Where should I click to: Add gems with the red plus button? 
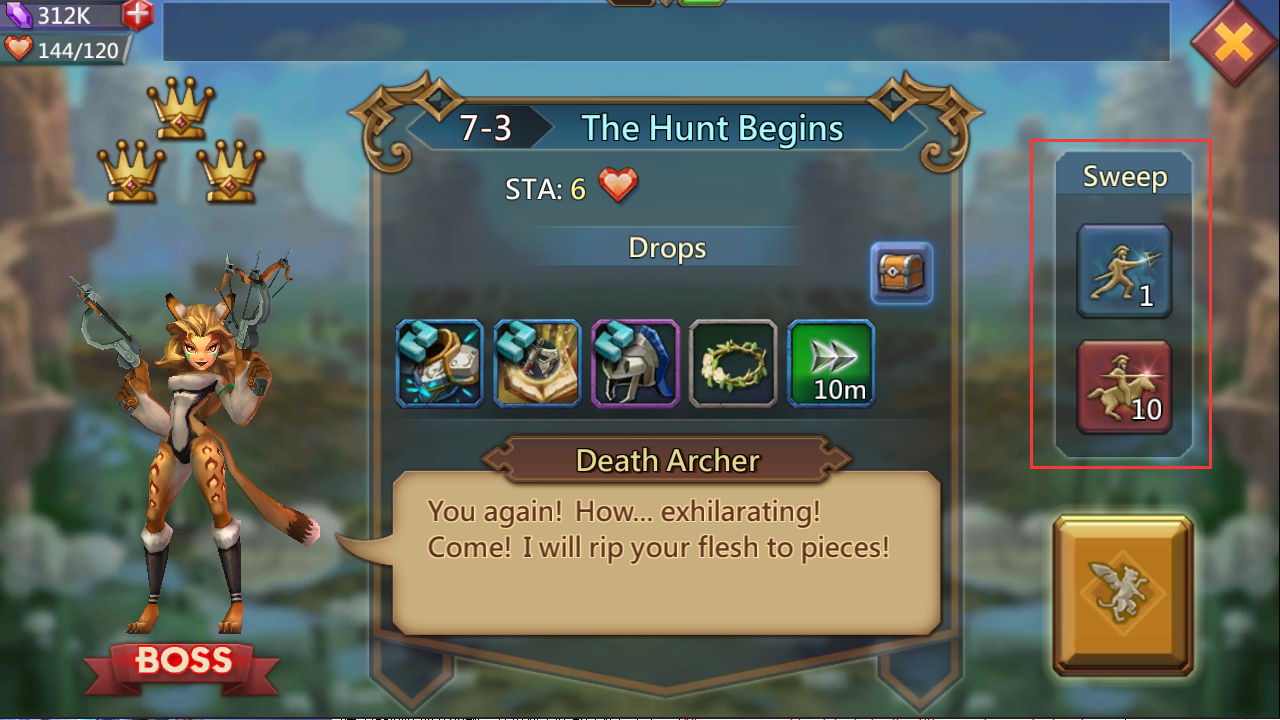[x=138, y=14]
